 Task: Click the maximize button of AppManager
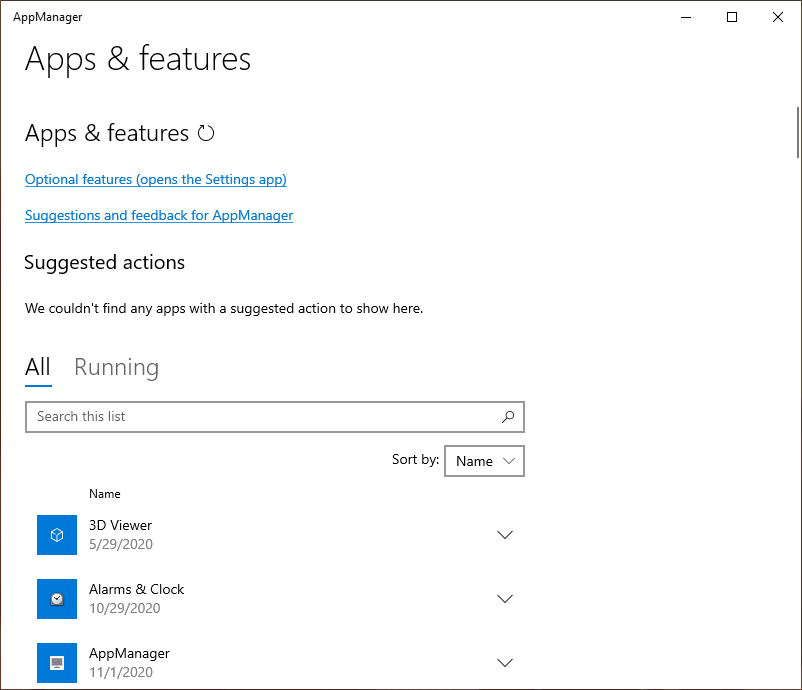tap(731, 17)
